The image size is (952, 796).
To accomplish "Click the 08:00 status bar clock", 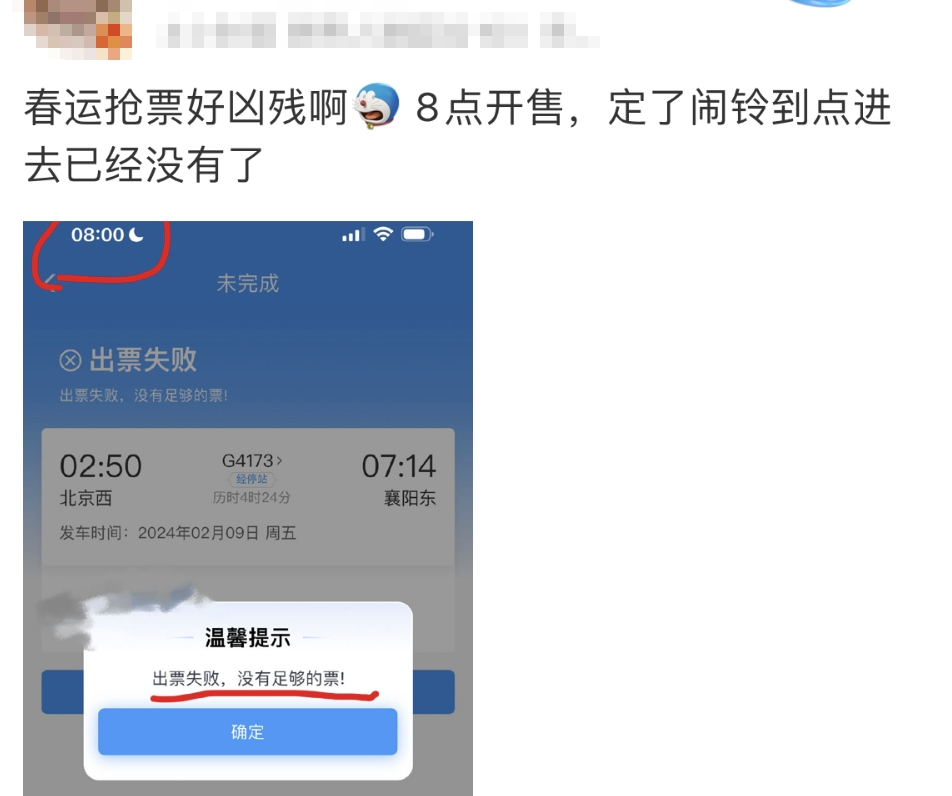I will click(x=98, y=234).
